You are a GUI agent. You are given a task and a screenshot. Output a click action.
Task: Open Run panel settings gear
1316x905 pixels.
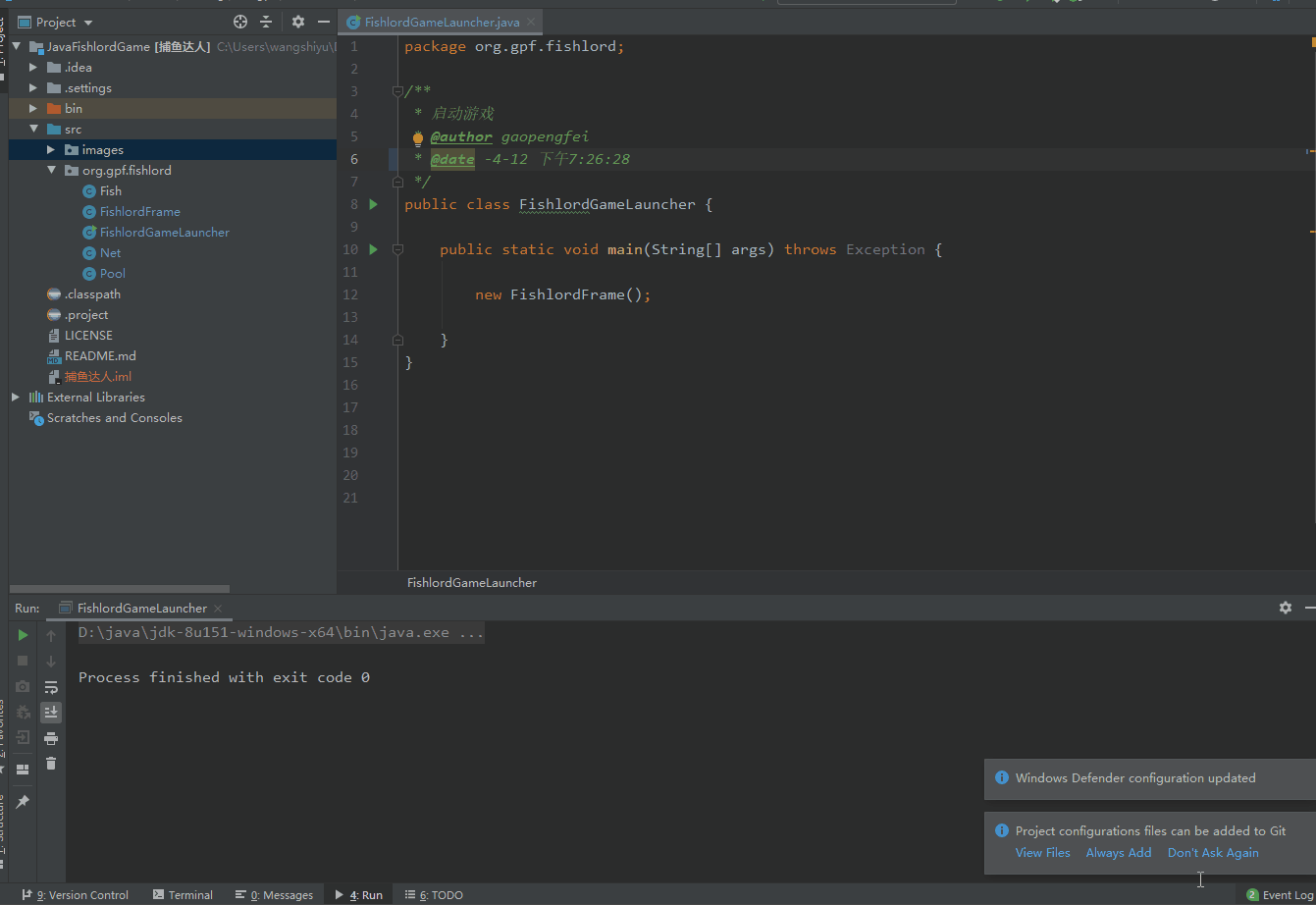pyautogui.click(x=1286, y=608)
